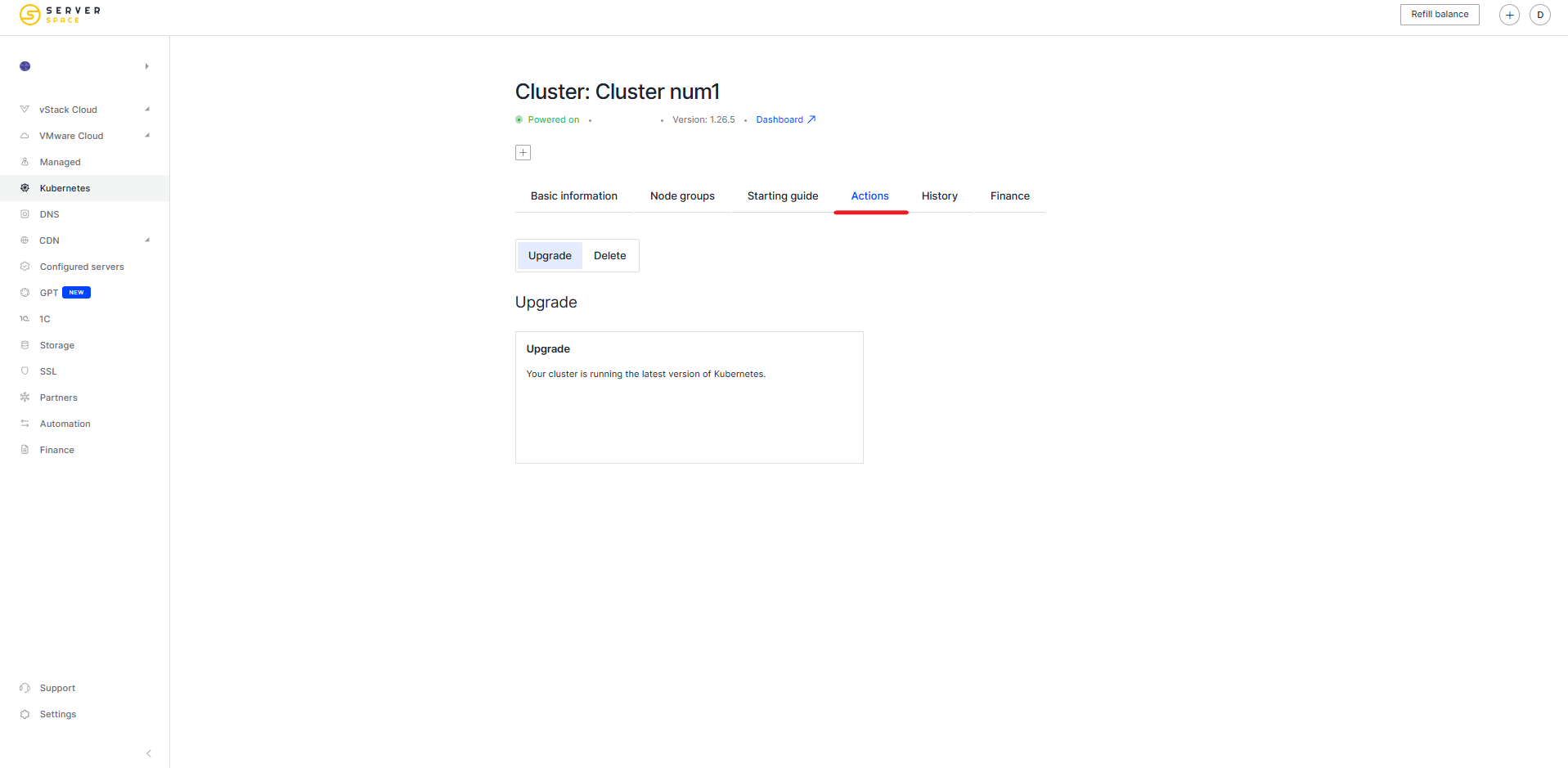Viewport: 1568px width, 768px height.
Task: Click the Support headset icon
Action: [x=25, y=688]
